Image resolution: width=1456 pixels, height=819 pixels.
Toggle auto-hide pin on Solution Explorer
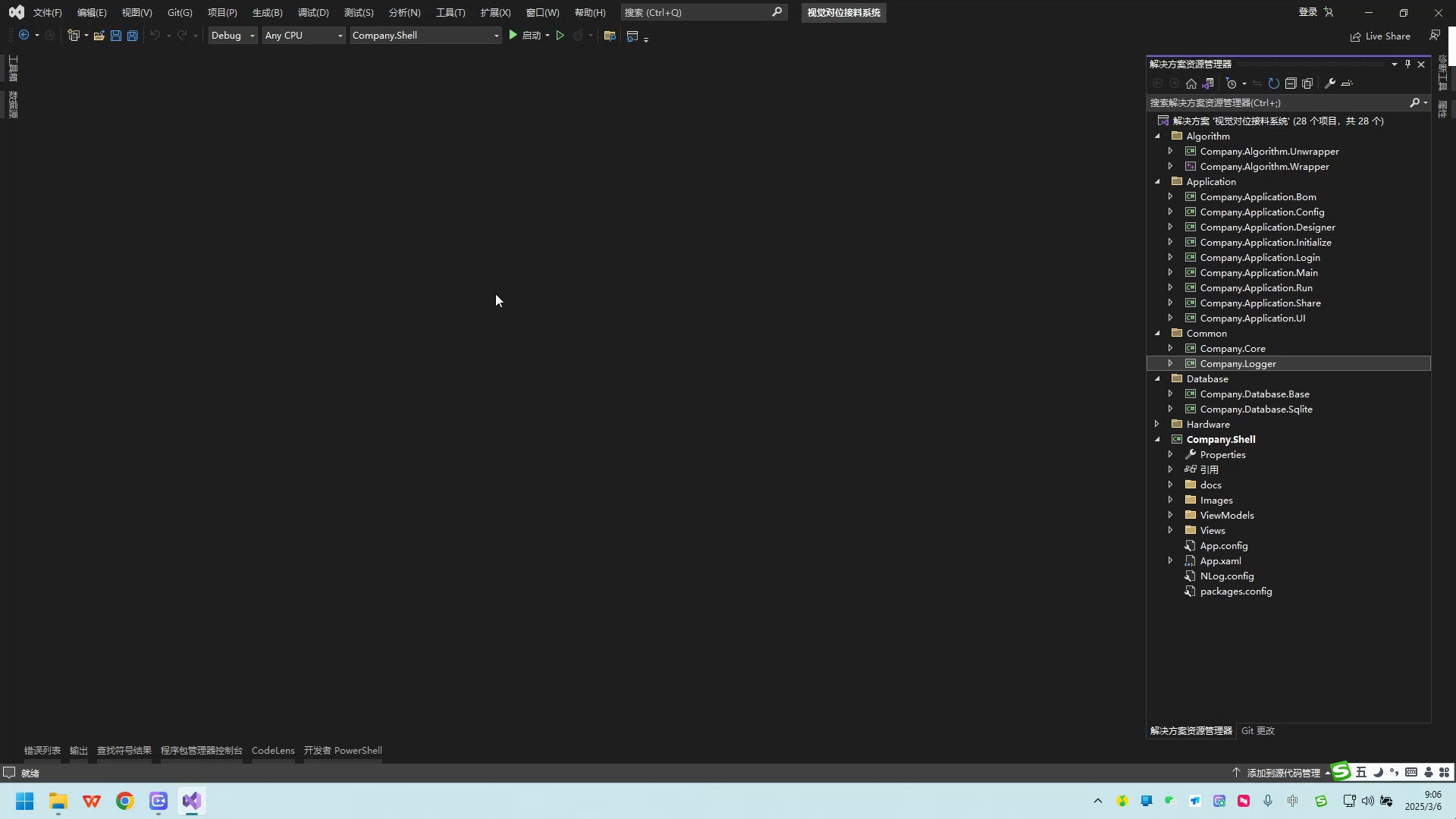pyautogui.click(x=1407, y=64)
